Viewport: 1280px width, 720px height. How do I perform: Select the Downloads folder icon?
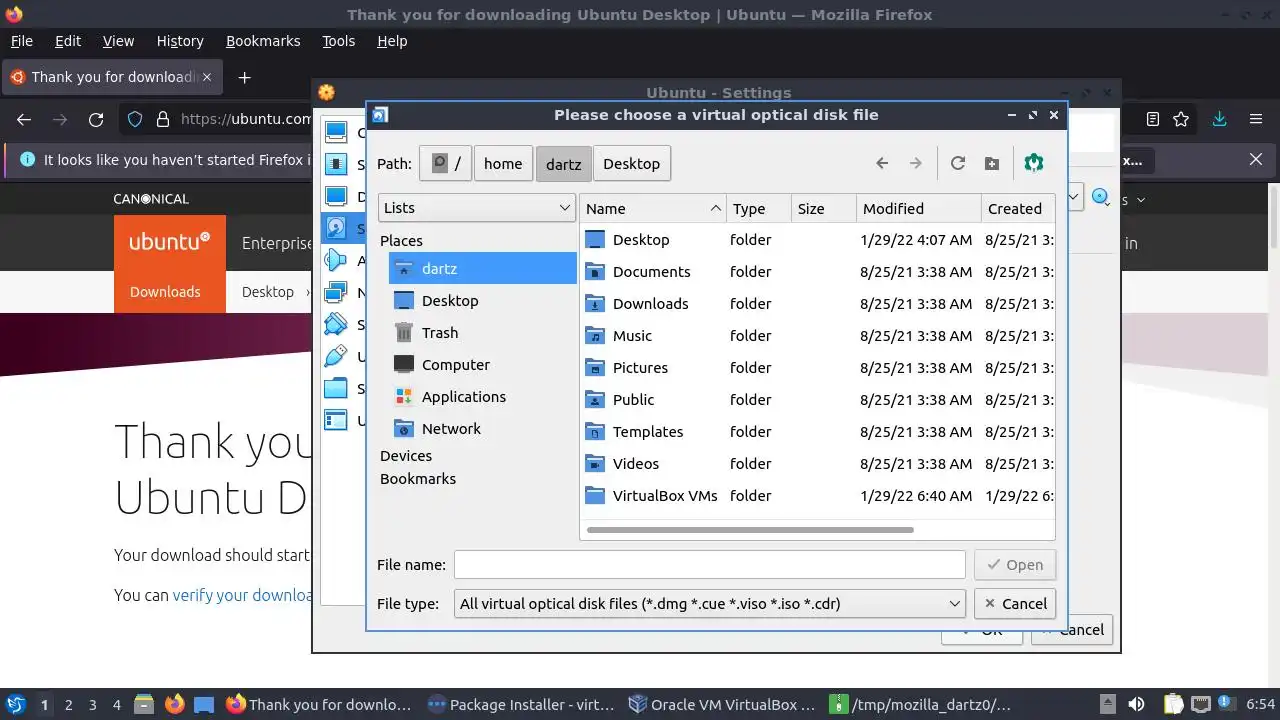pos(595,304)
